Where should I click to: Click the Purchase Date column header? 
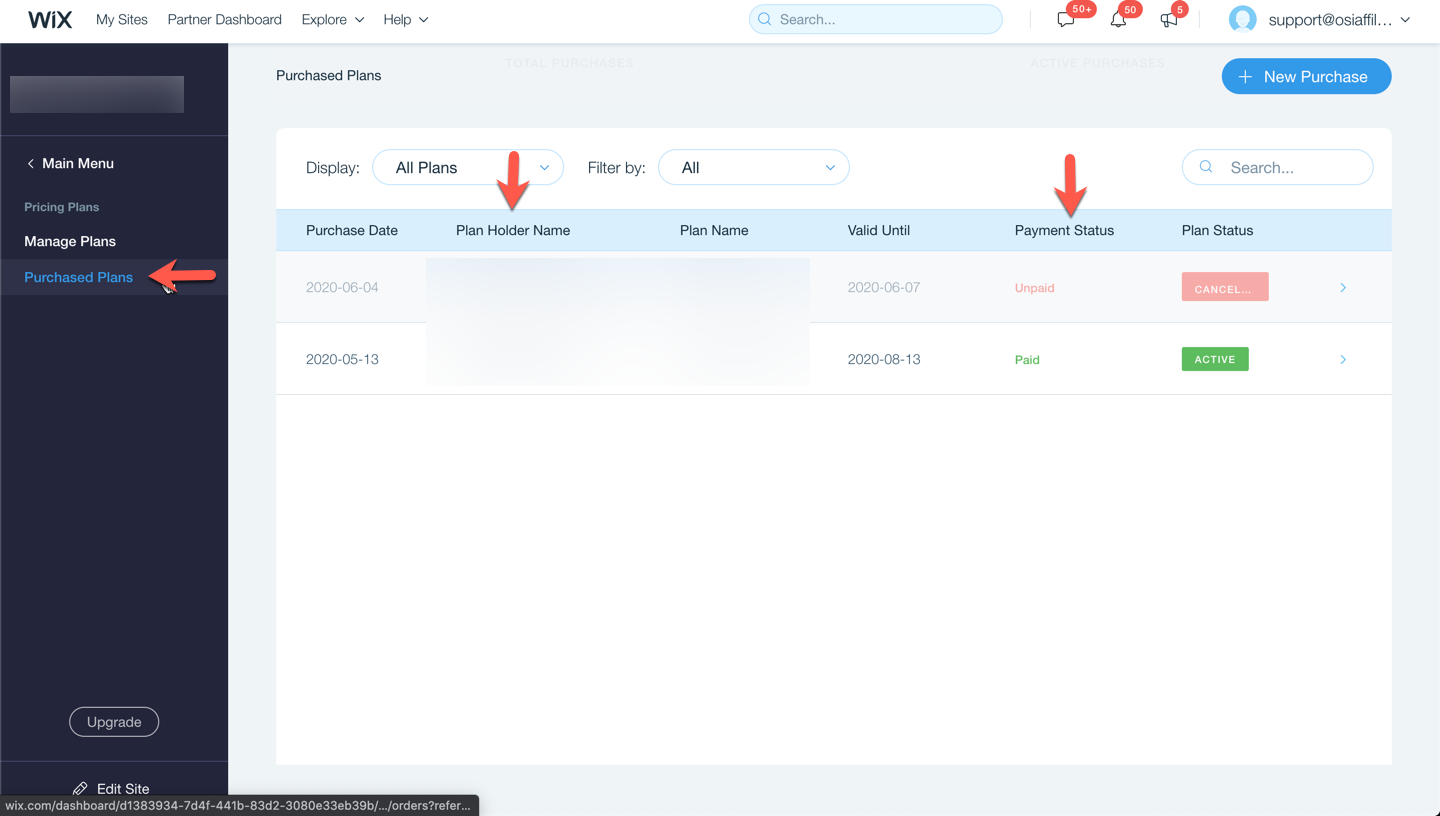point(352,230)
